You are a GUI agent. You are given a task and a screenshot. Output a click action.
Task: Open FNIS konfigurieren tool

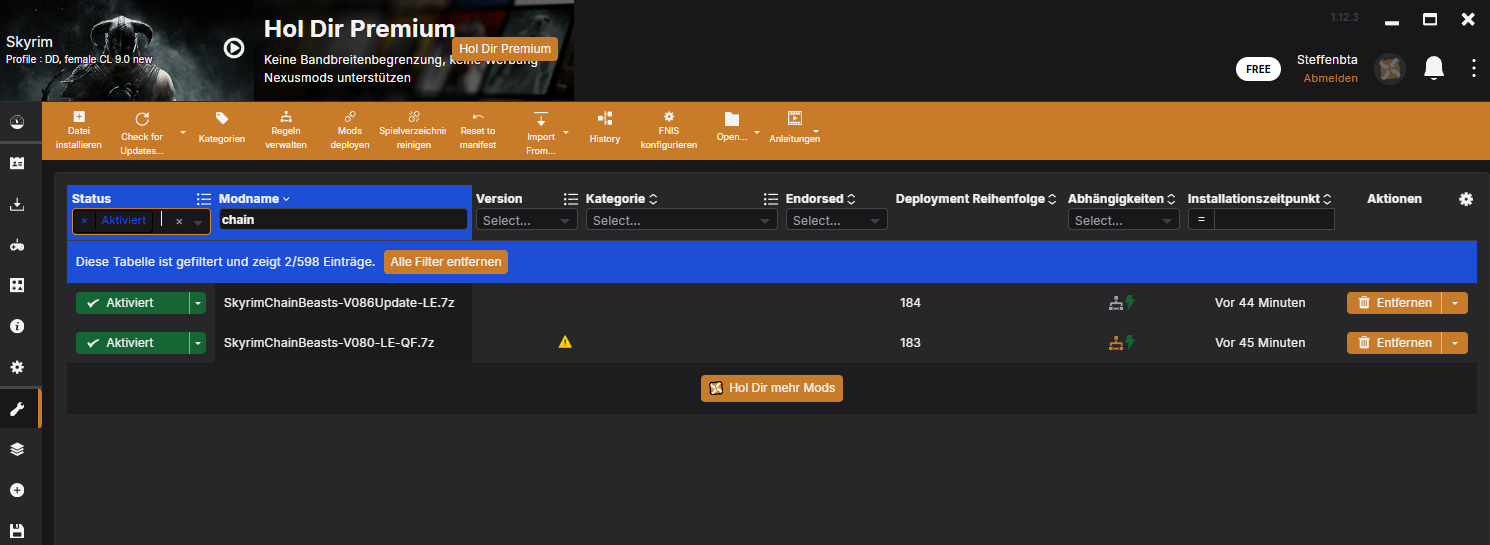pyautogui.click(x=668, y=129)
